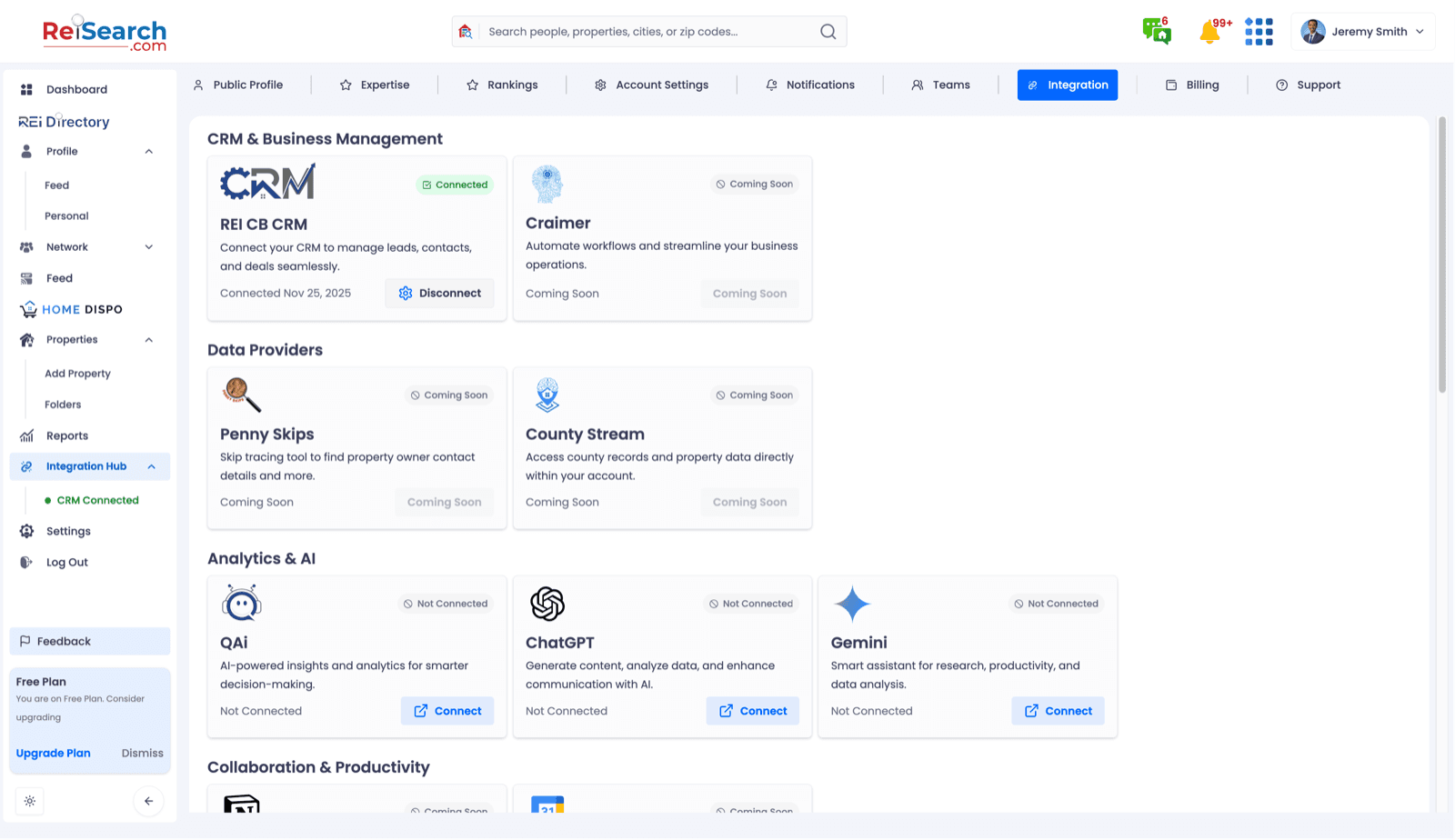Open Folders under Properties

click(x=63, y=405)
